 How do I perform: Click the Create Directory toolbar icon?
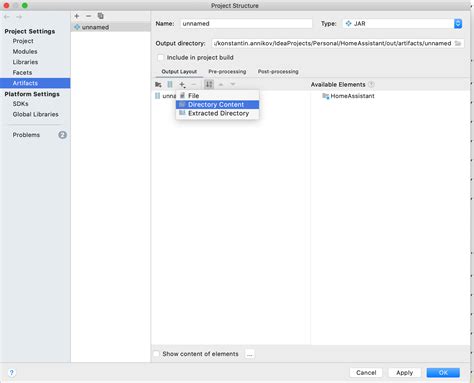click(158, 85)
